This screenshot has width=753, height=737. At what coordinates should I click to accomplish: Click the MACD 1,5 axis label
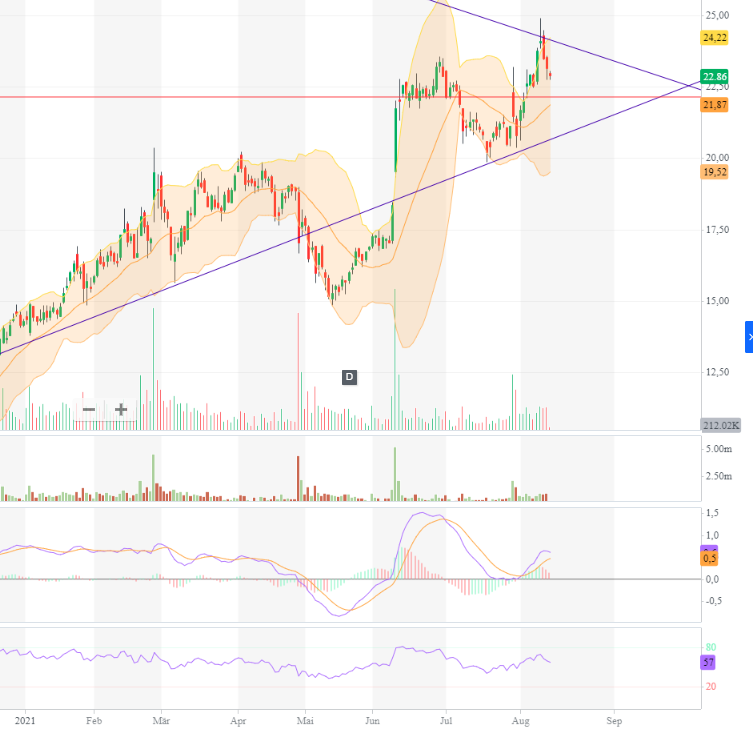[712, 513]
